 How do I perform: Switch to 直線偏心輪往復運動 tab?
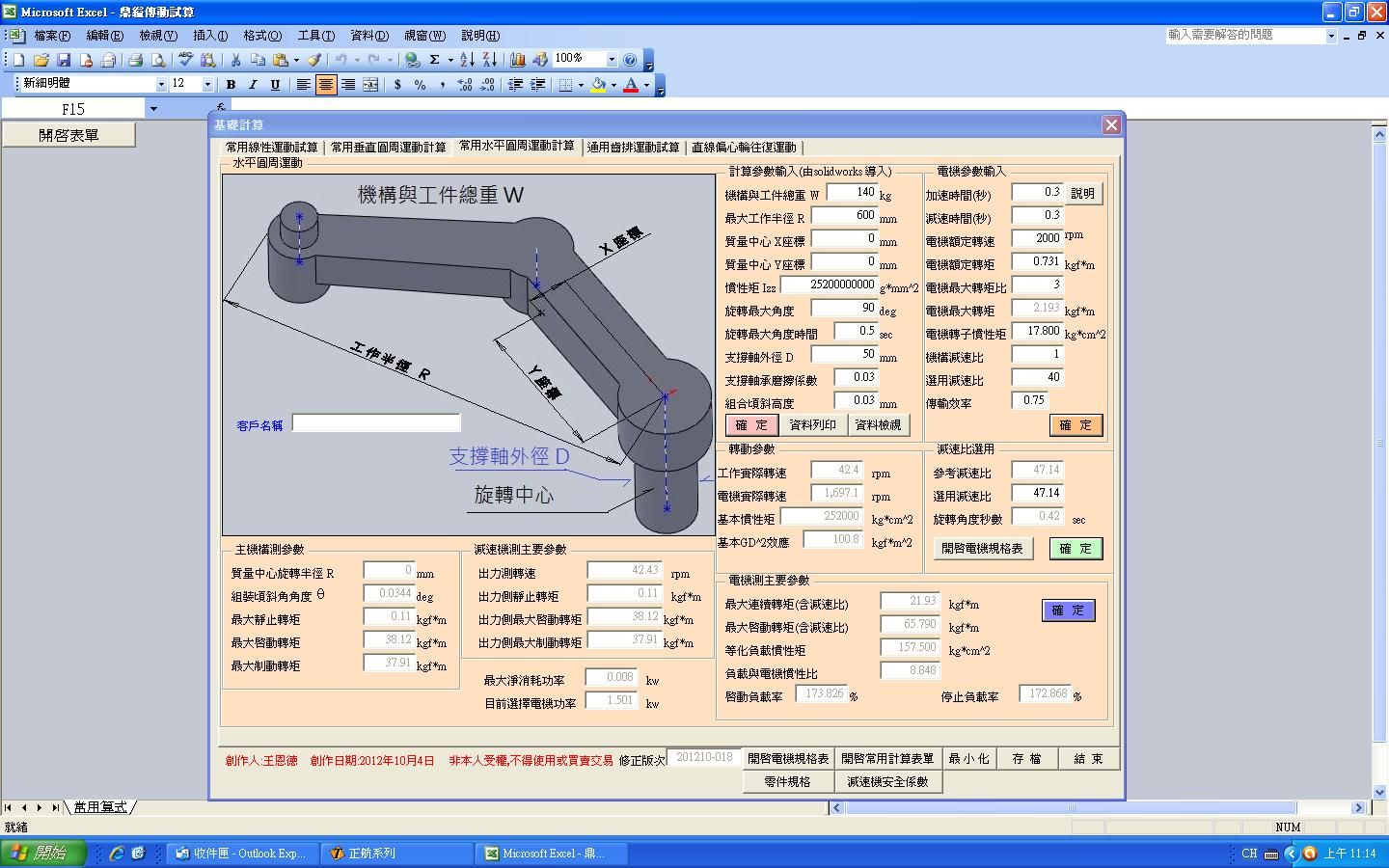pos(744,148)
